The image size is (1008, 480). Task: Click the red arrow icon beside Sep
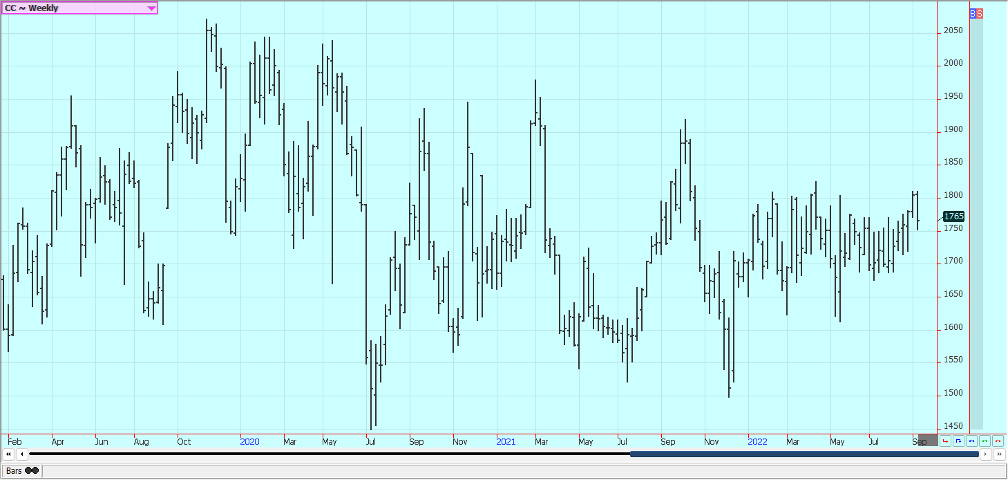point(945,441)
